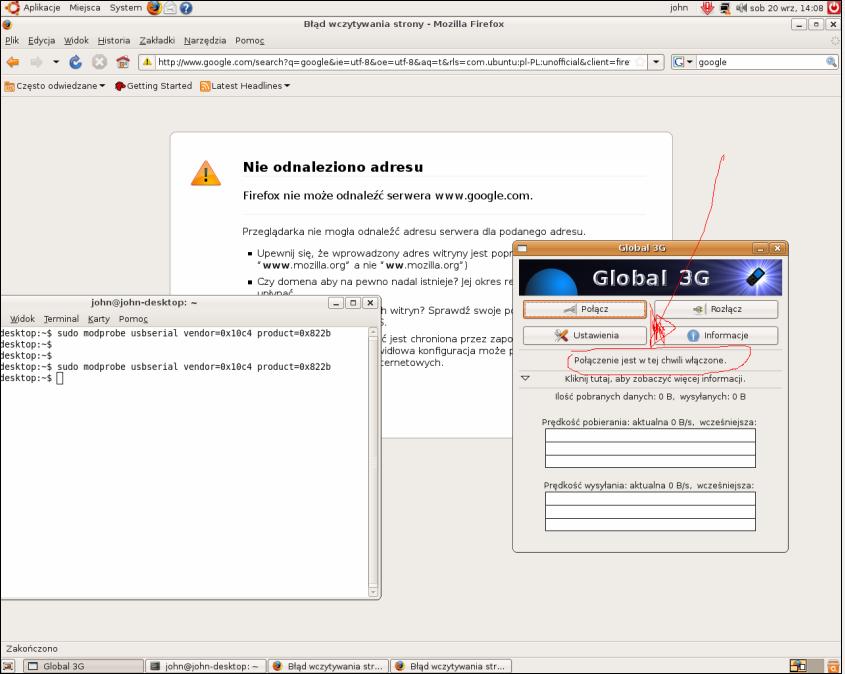This screenshot has width=845, height=674.
Task: Click the search magnifier icon
Action: (831, 62)
